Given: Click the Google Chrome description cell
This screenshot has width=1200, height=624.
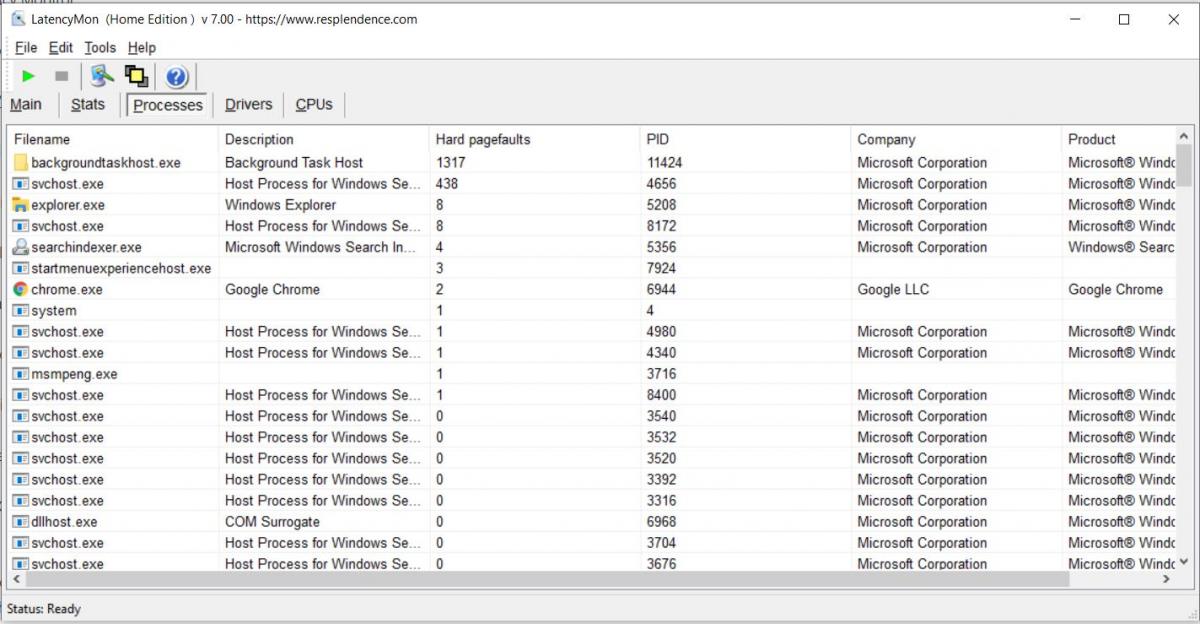Looking at the screenshot, I should [272, 289].
